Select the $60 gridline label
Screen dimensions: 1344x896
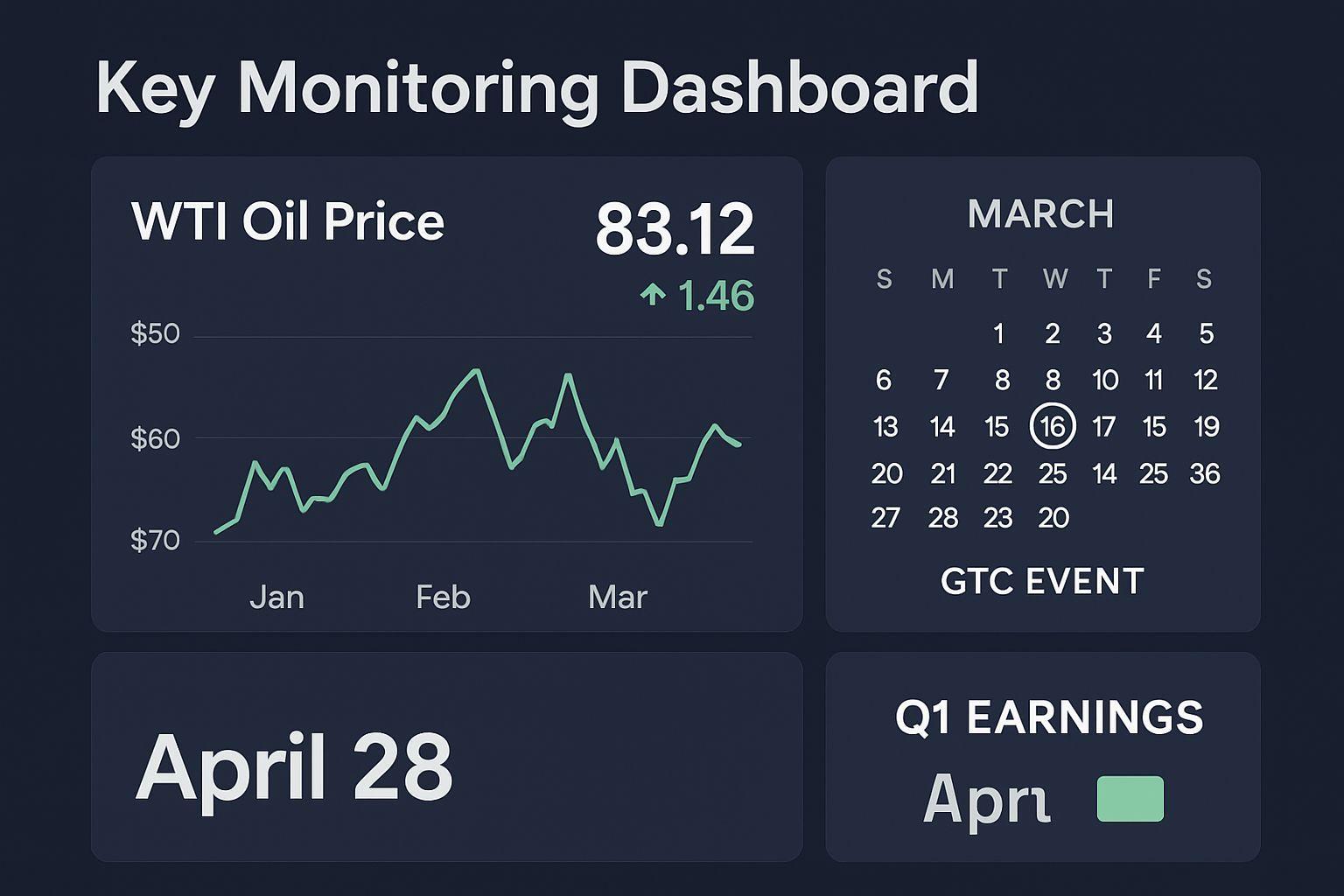pos(155,438)
